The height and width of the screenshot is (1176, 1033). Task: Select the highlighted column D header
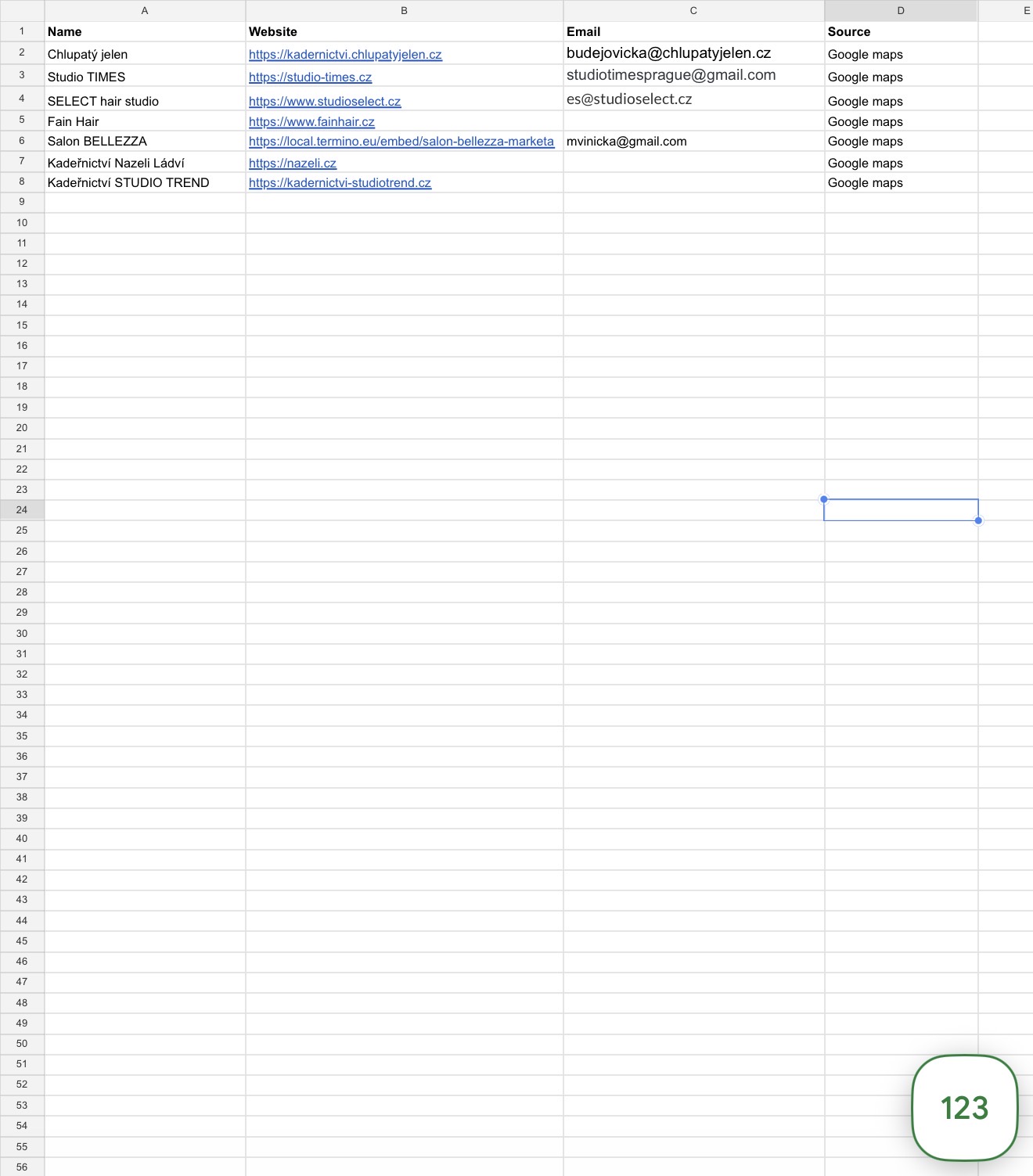point(901,11)
